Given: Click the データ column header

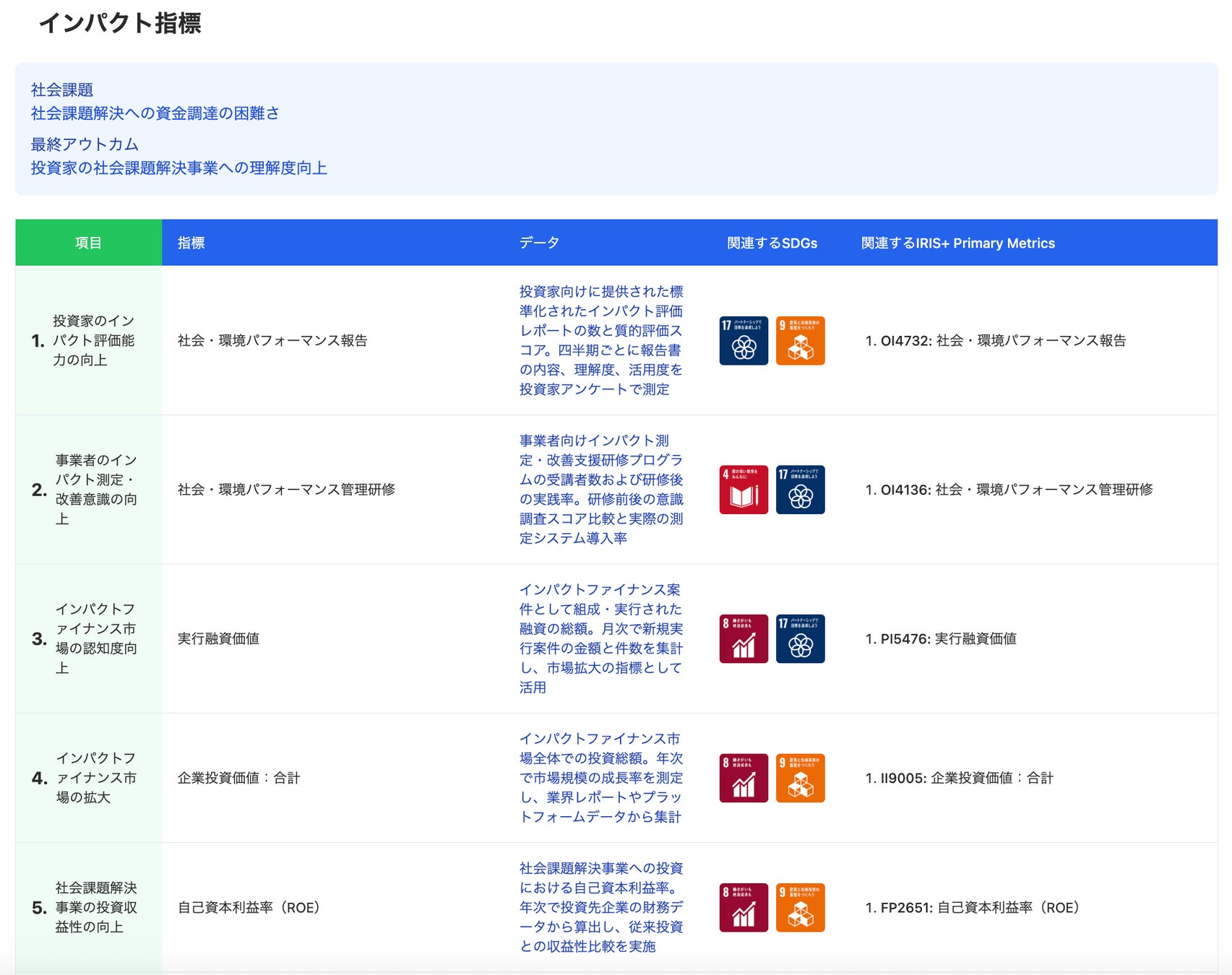Looking at the screenshot, I should (x=539, y=243).
